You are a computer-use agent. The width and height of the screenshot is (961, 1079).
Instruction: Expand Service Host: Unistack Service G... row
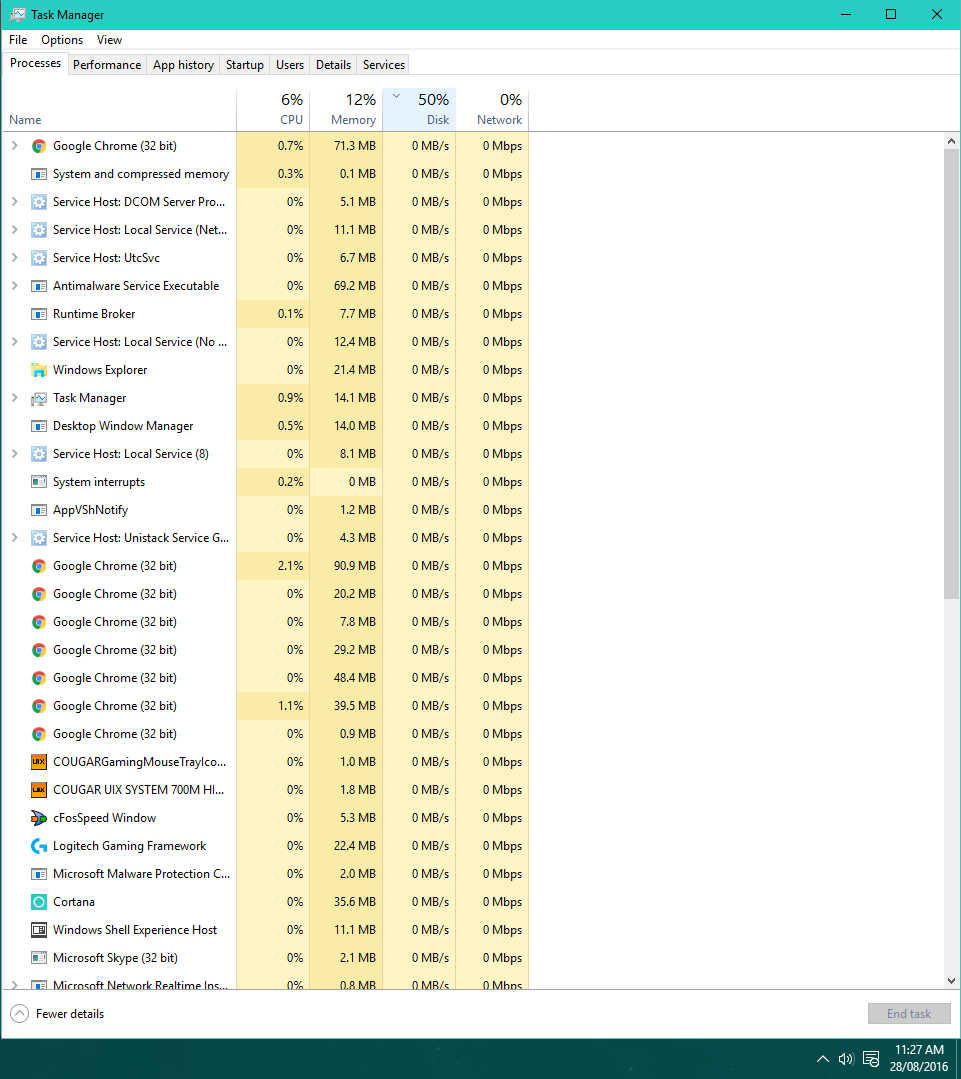tap(14, 537)
